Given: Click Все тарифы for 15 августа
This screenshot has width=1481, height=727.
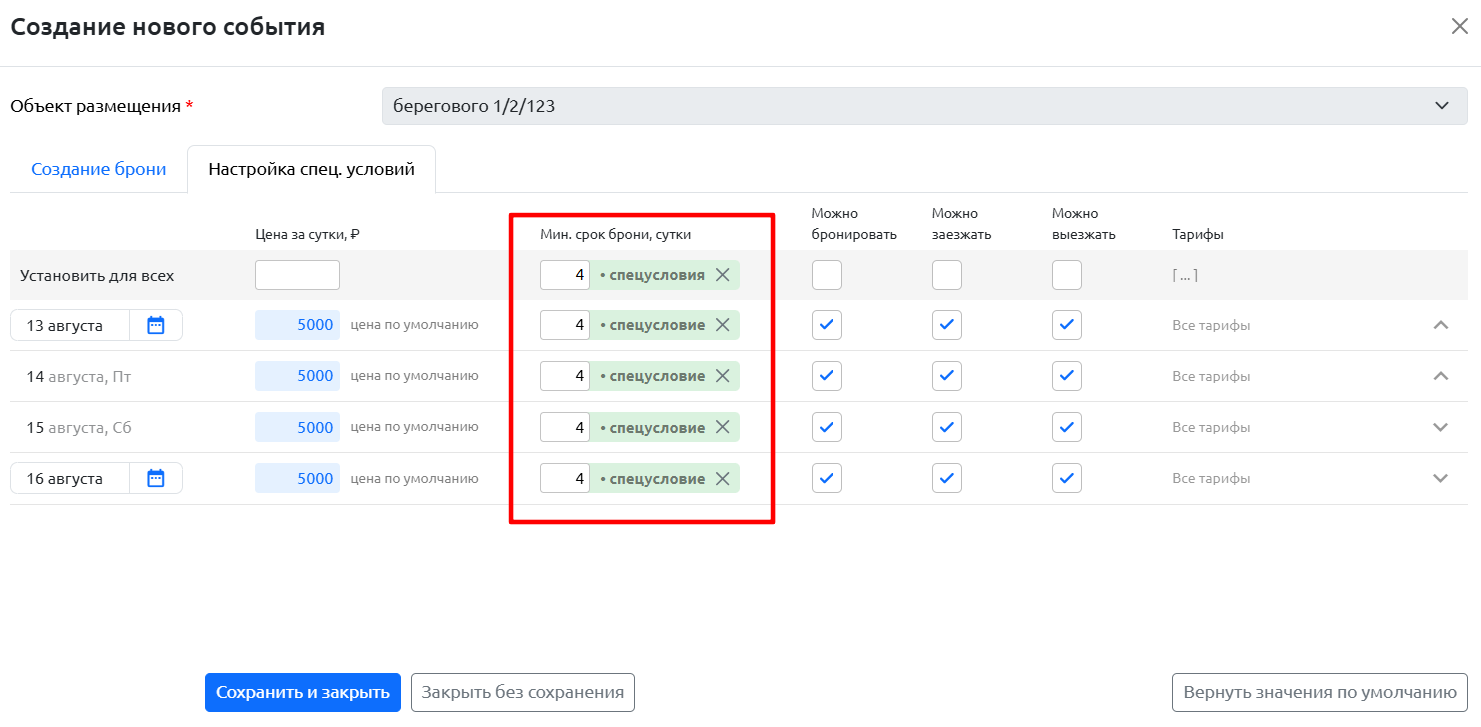Looking at the screenshot, I should [x=1211, y=427].
